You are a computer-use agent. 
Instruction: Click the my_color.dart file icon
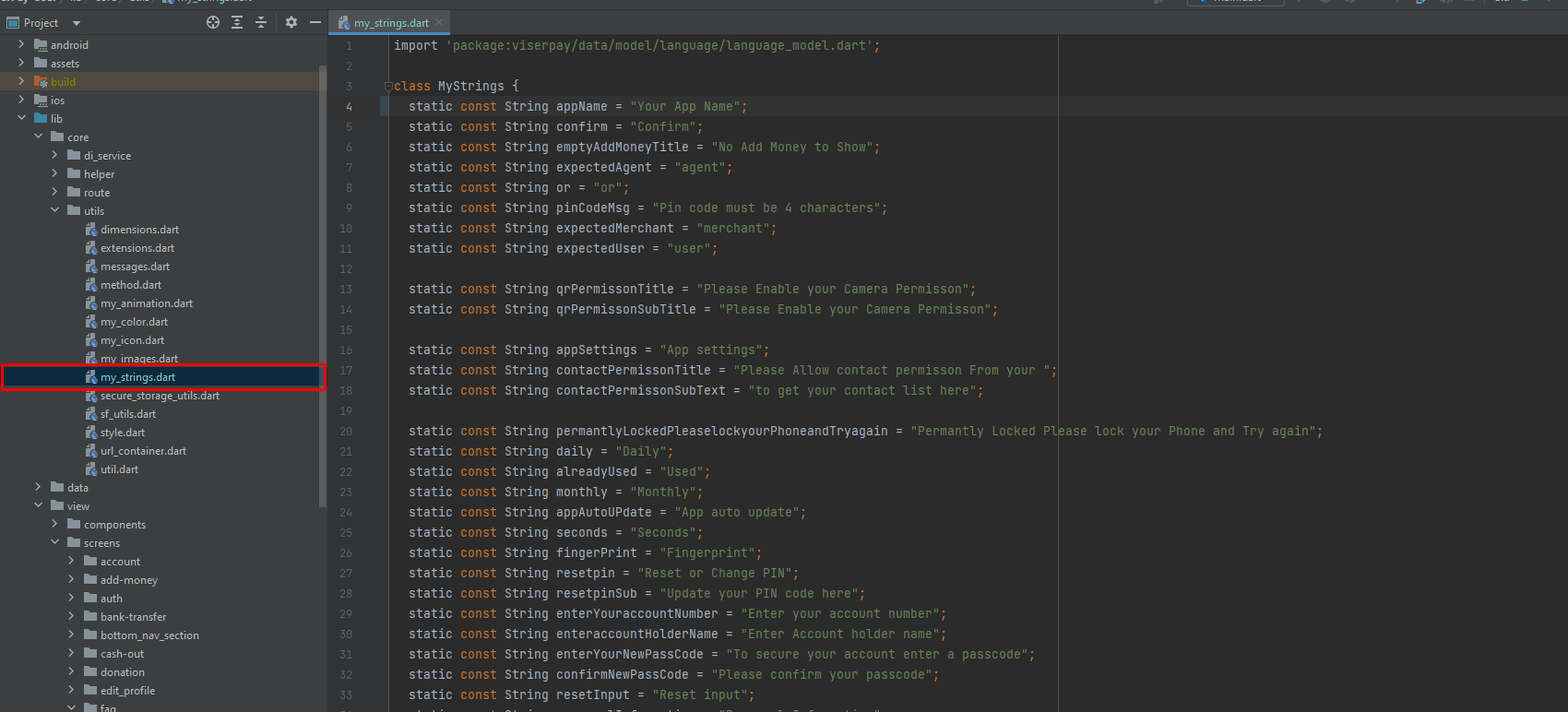coord(91,322)
